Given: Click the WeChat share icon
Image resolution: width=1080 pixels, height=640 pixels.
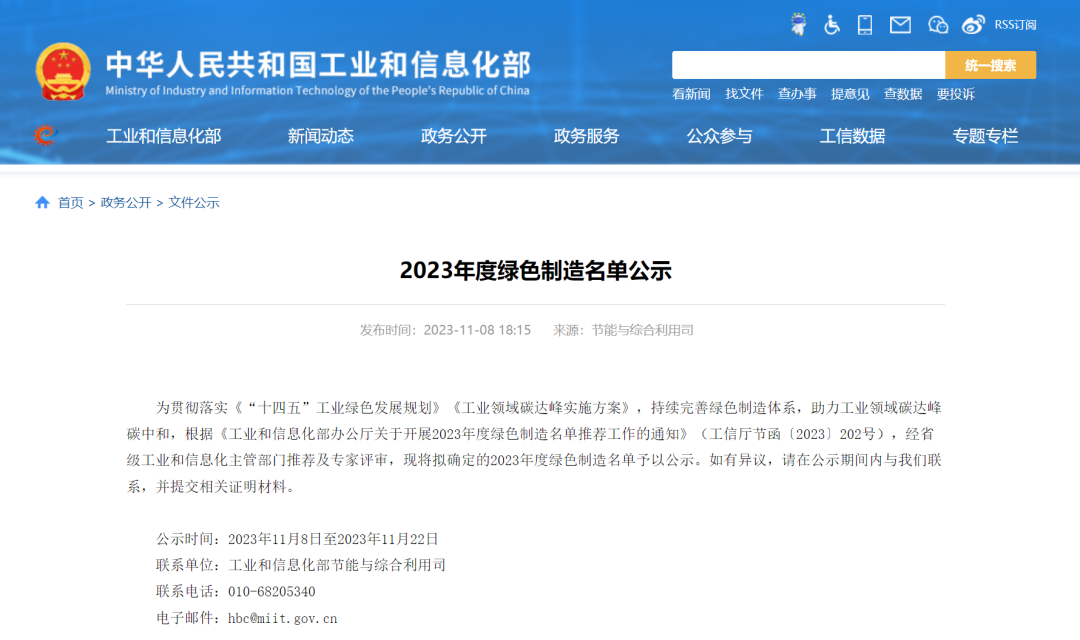Looking at the screenshot, I should coord(937,24).
